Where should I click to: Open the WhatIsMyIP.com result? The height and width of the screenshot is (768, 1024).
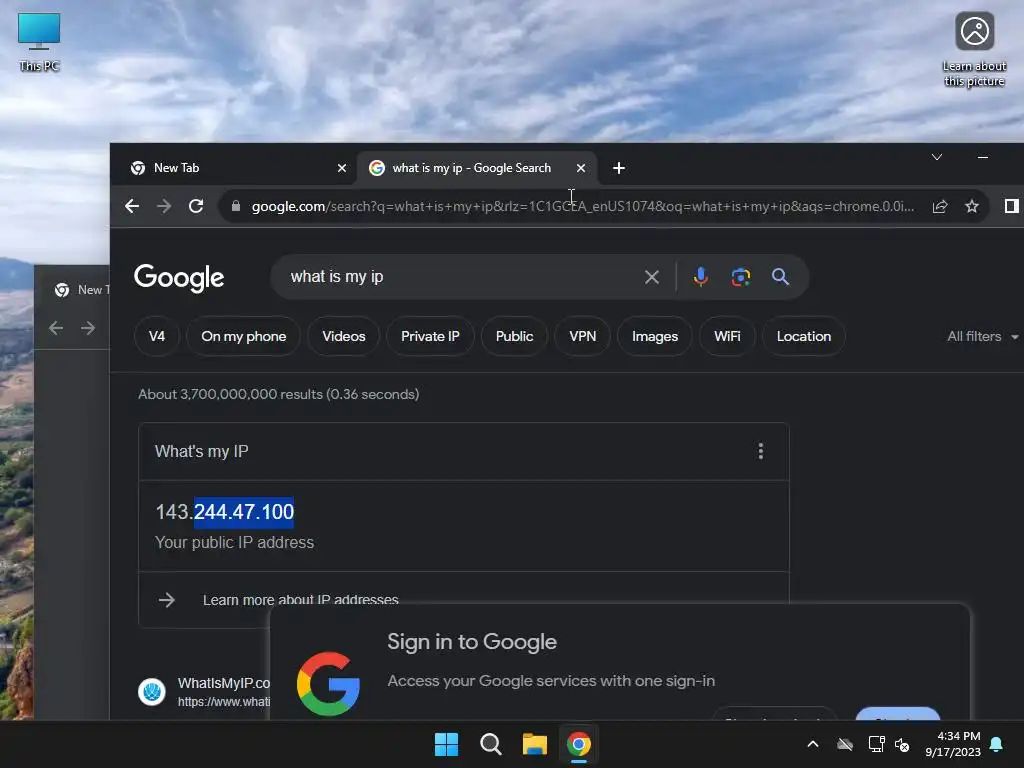click(x=224, y=683)
